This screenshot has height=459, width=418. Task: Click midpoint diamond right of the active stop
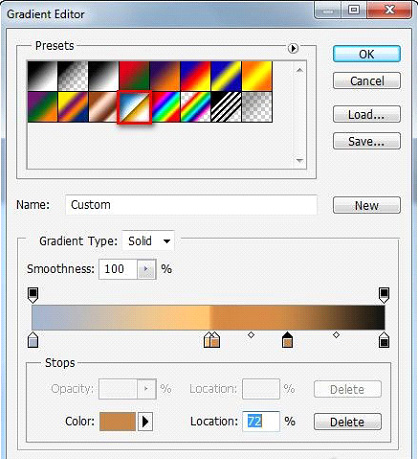[x=336, y=335]
